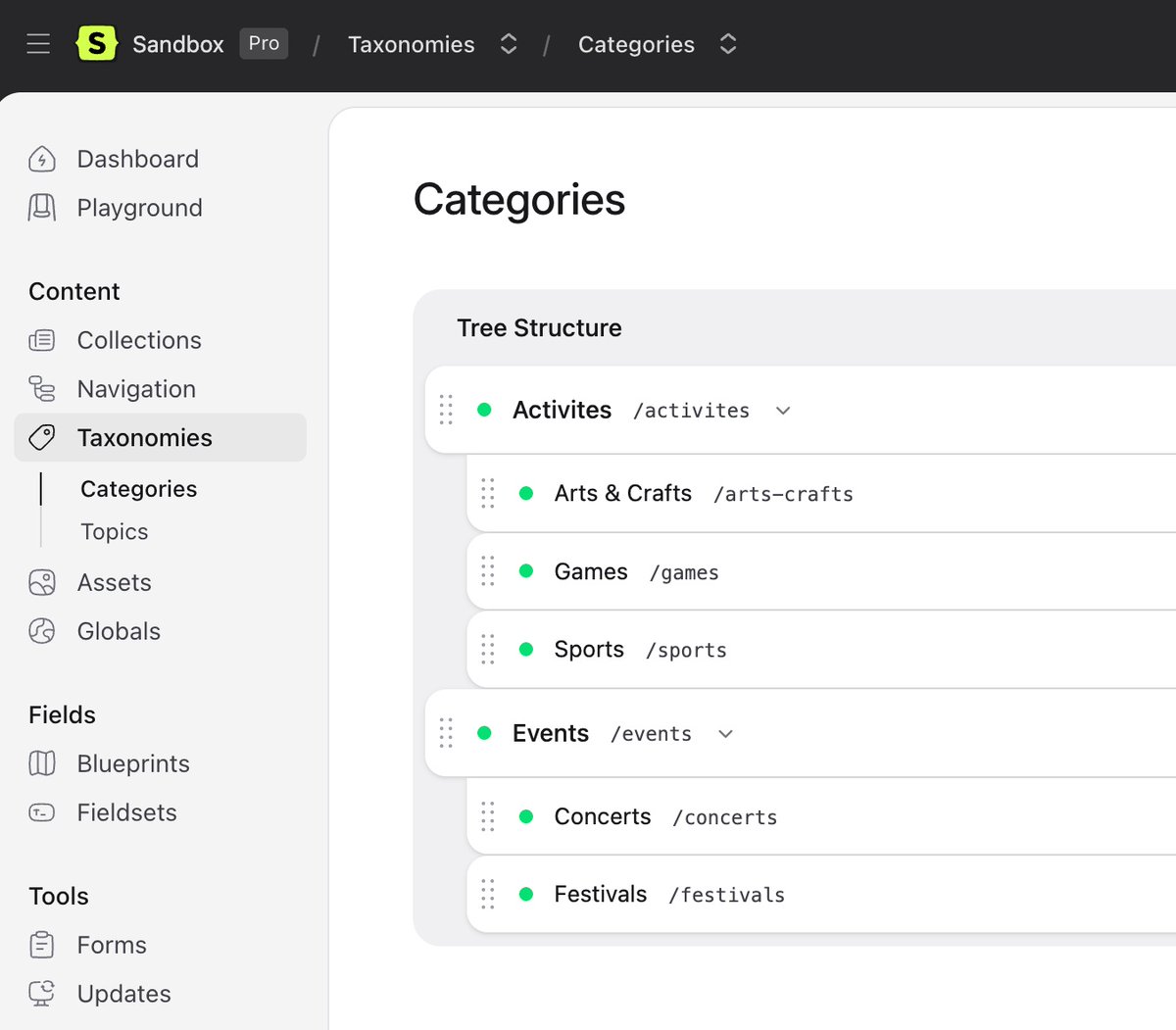The height and width of the screenshot is (1030, 1176).
Task: Open the Events term
Action: [551, 733]
